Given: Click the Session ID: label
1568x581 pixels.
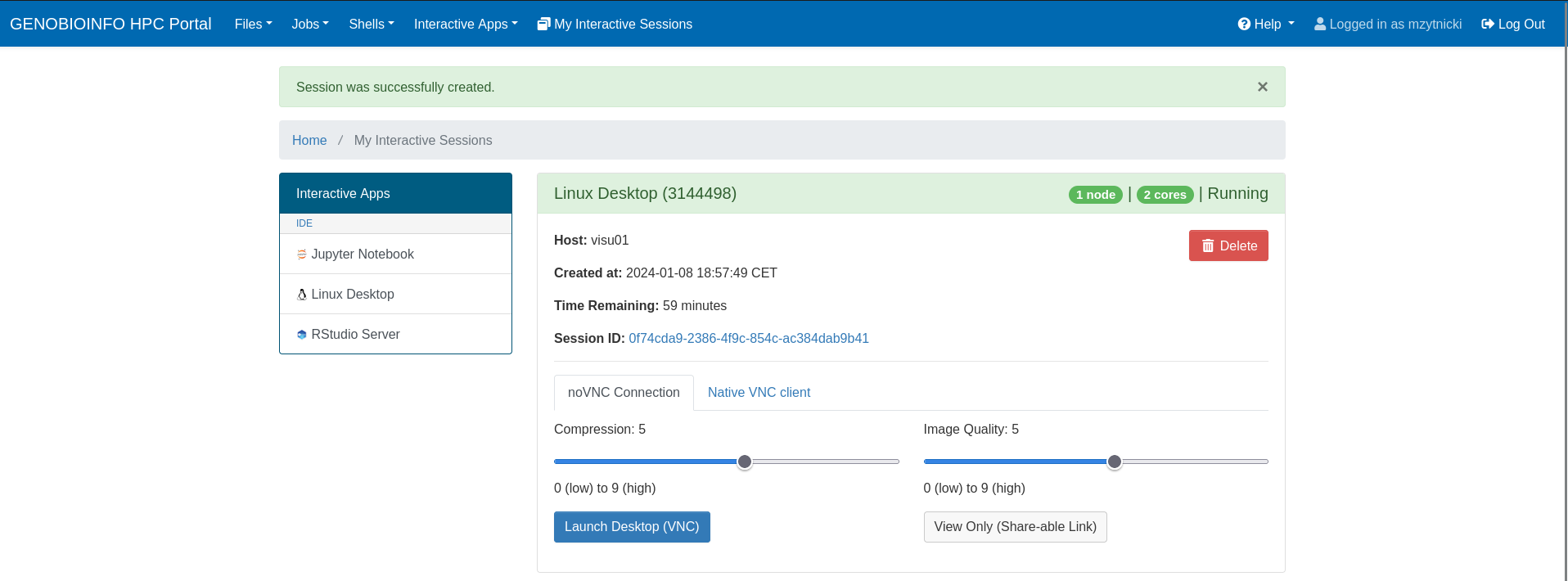Looking at the screenshot, I should point(589,339).
